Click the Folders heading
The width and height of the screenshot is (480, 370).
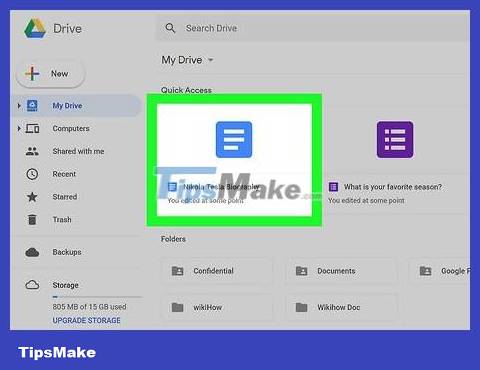(x=173, y=239)
